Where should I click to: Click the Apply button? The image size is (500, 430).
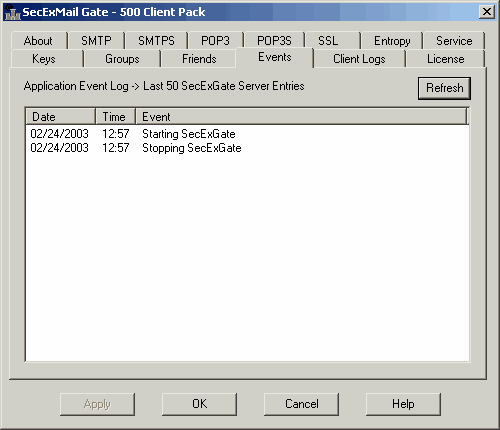click(x=97, y=404)
